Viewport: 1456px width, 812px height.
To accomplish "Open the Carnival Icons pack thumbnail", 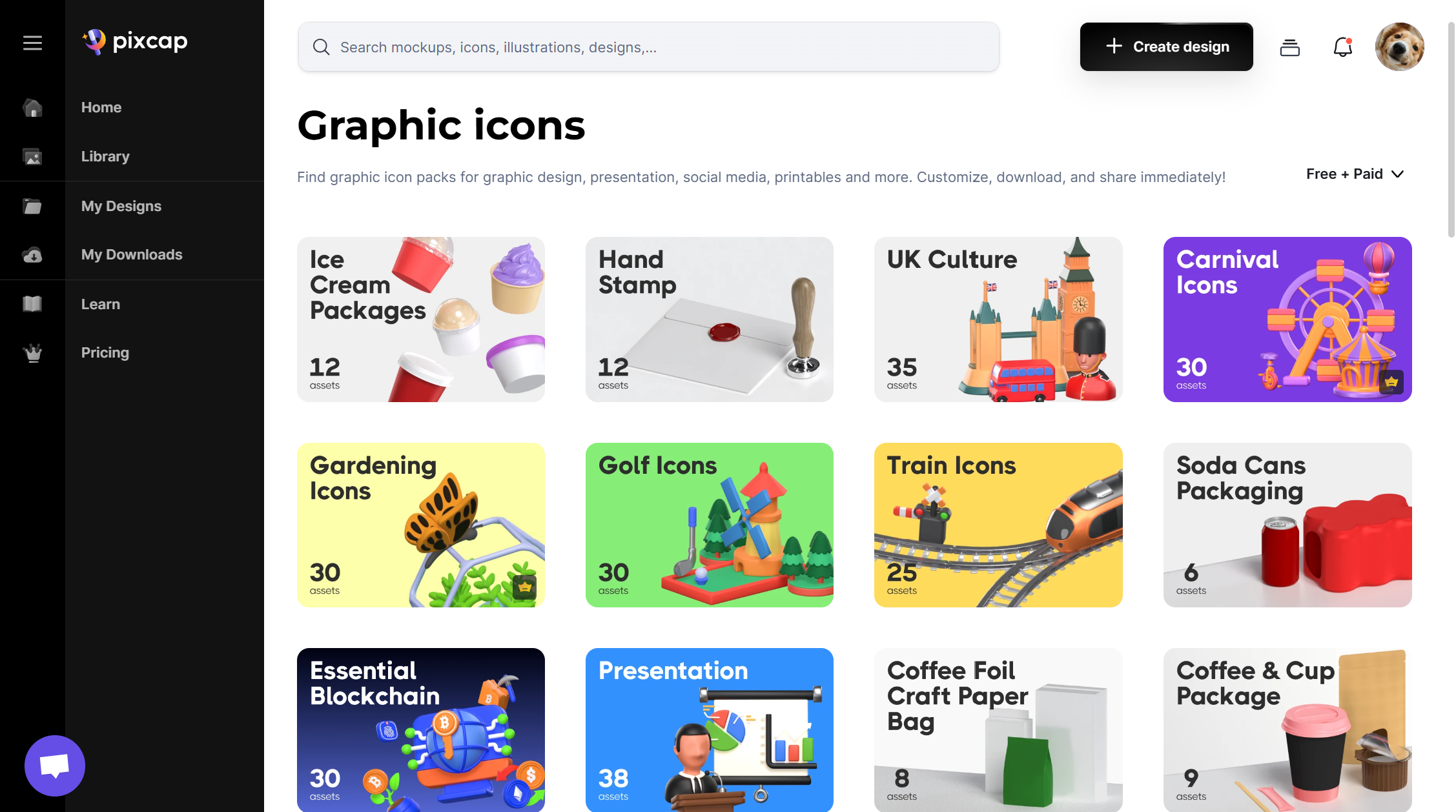I will (1287, 320).
